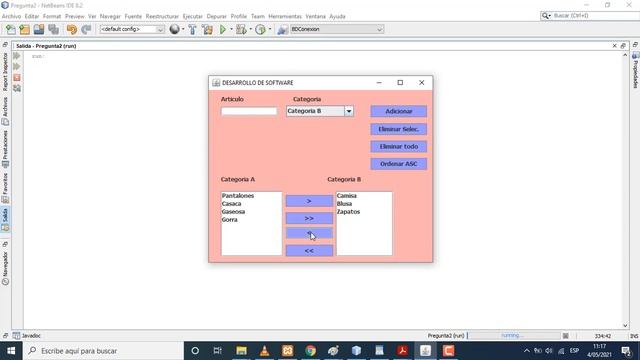Open the Navegar menu
The width and height of the screenshot is (640, 360).
(x=110, y=16)
